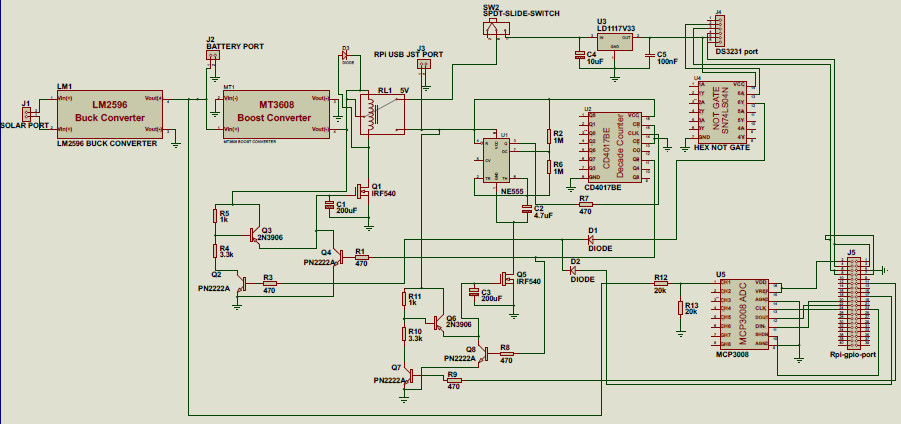
Task: Click the 'BATTERY PORT' label text
Action: point(235,46)
